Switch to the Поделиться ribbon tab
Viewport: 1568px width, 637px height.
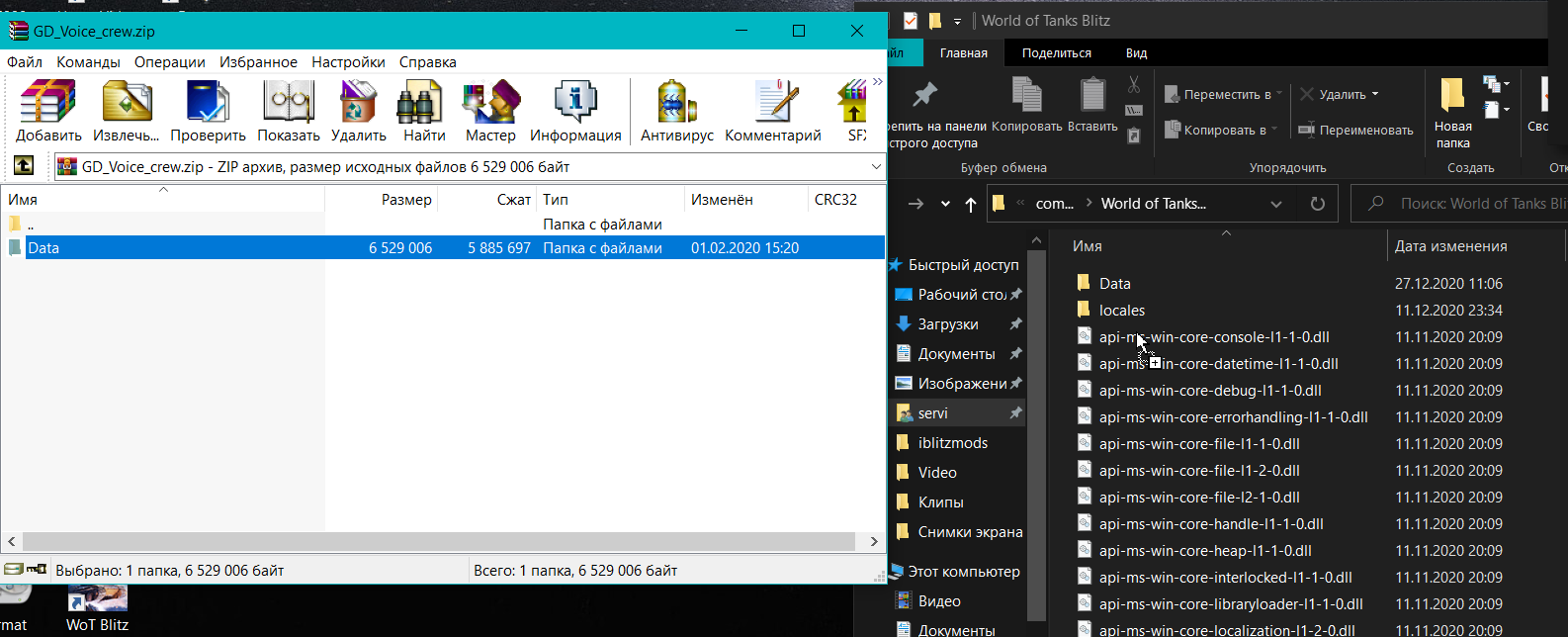1057,53
